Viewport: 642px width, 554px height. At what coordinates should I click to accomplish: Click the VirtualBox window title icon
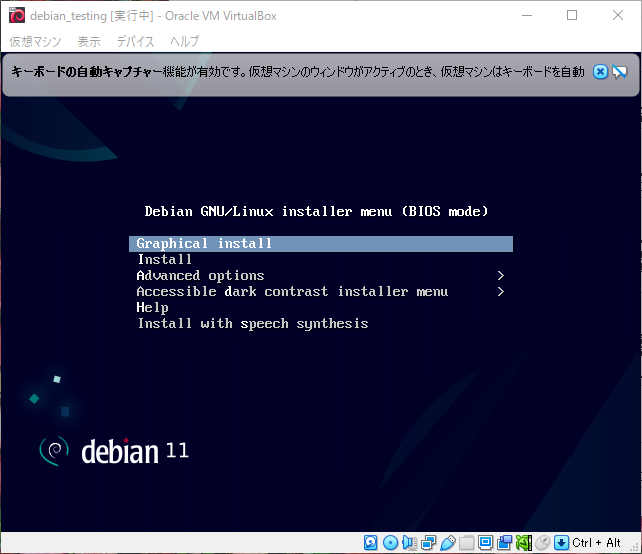(x=17, y=16)
